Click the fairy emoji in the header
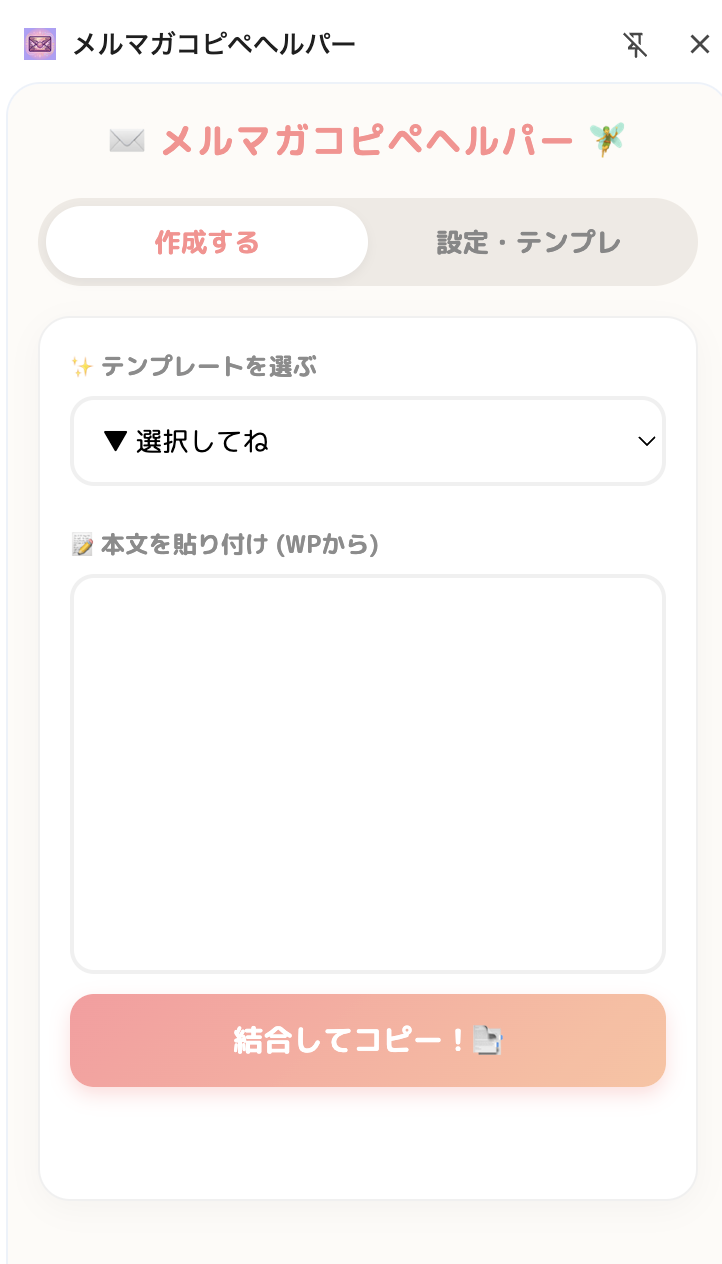 606,140
